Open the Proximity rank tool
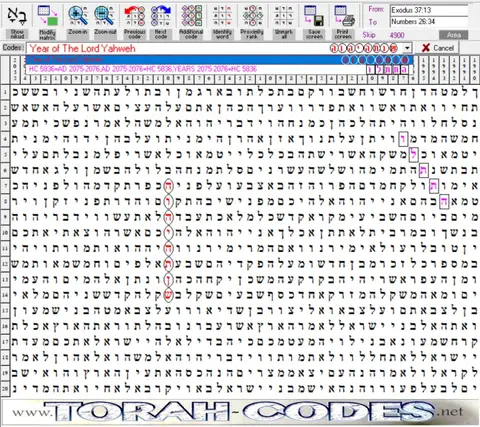The width and height of the screenshot is (480, 427). (252, 16)
